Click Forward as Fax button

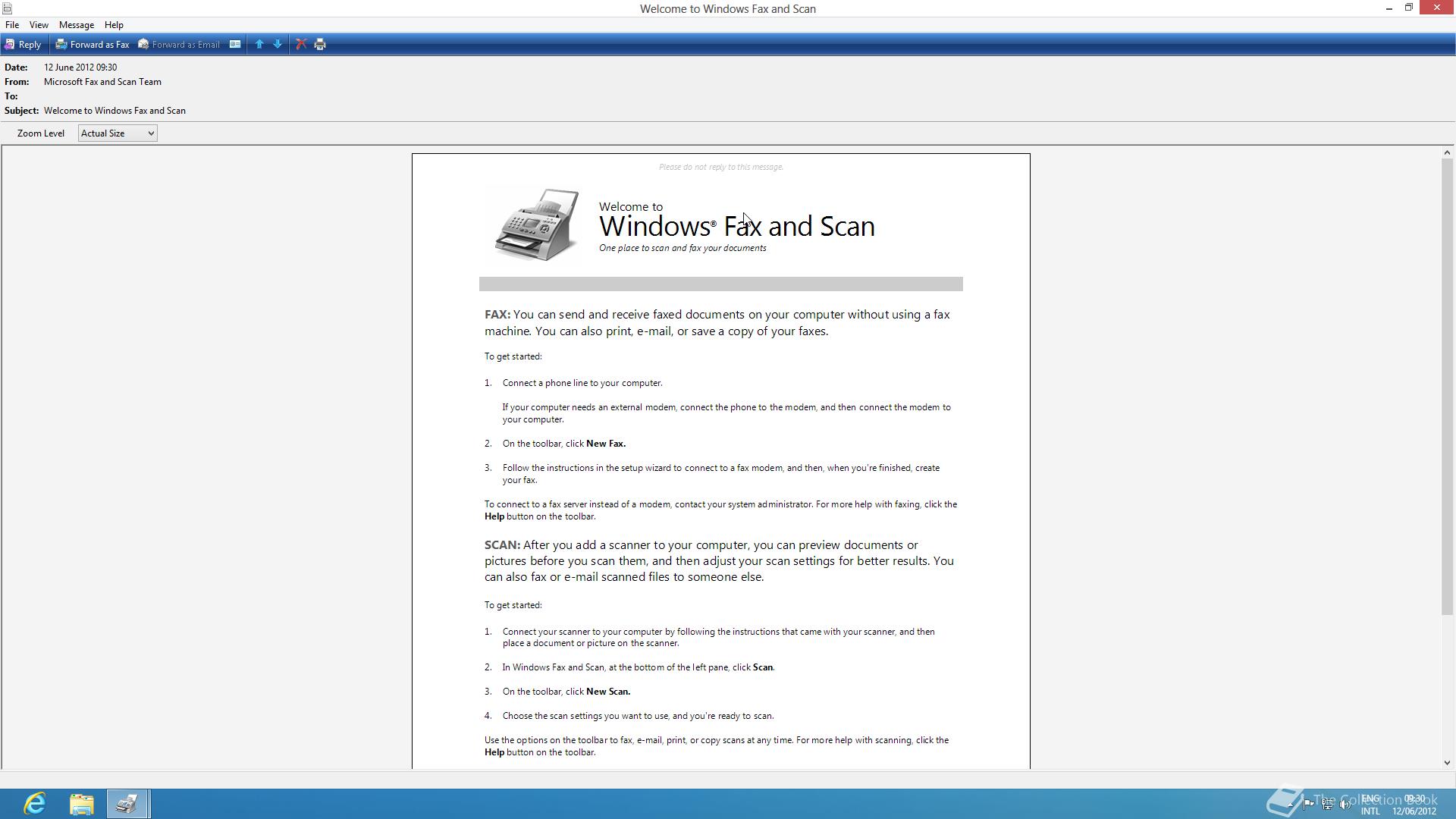(93, 45)
